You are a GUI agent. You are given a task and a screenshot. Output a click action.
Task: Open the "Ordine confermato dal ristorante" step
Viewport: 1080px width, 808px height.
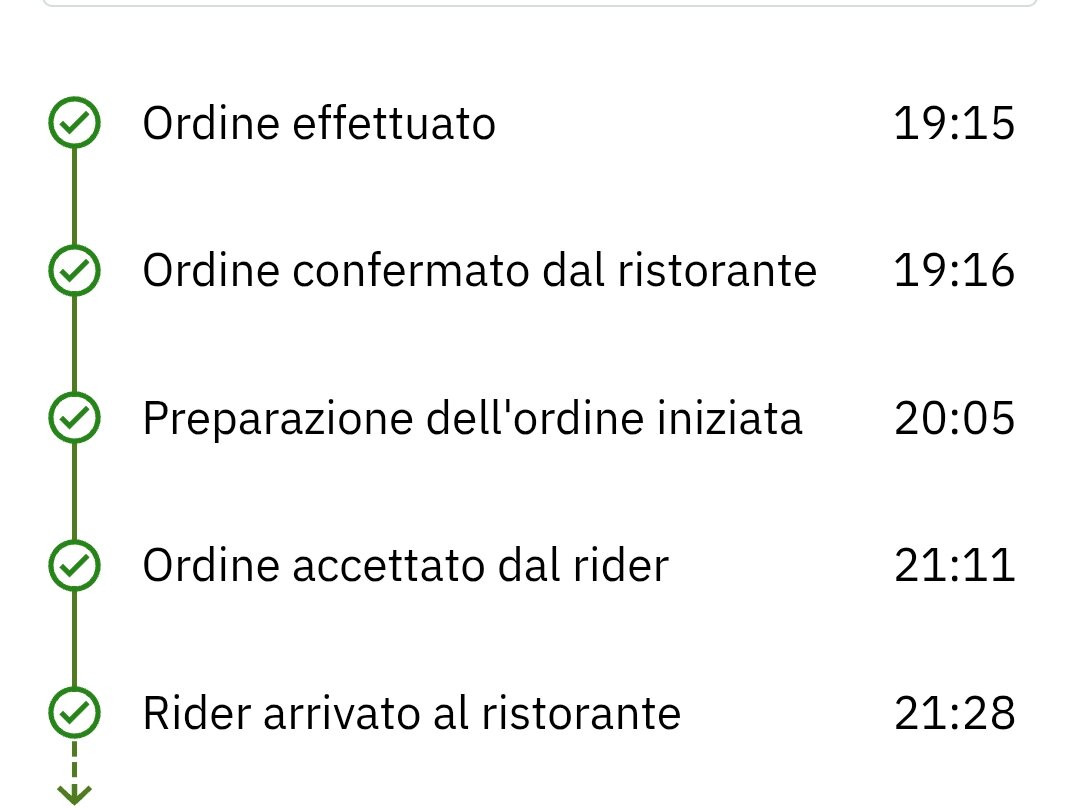click(x=479, y=271)
